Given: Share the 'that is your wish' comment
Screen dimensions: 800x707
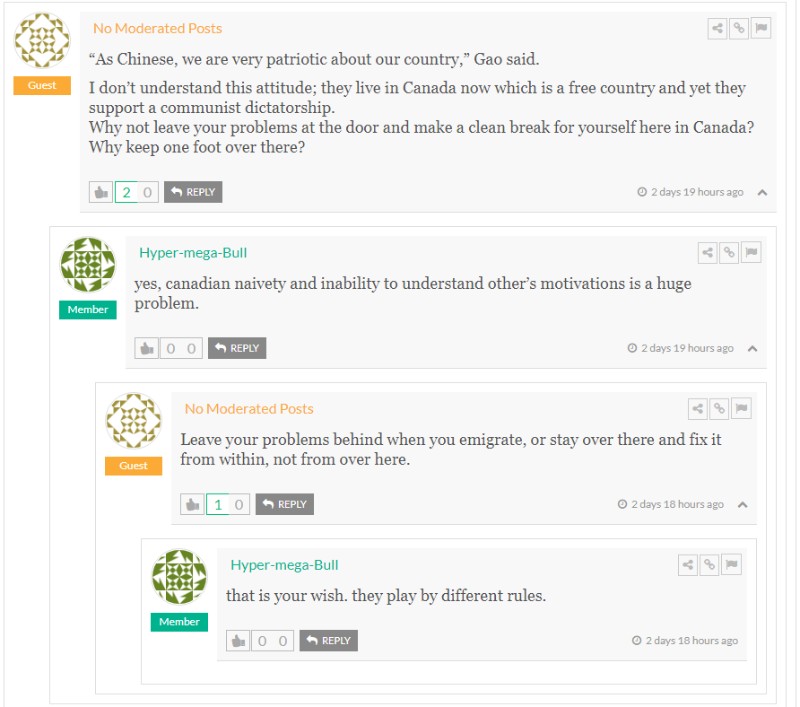Looking at the screenshot, I should [x=688, y=565].
